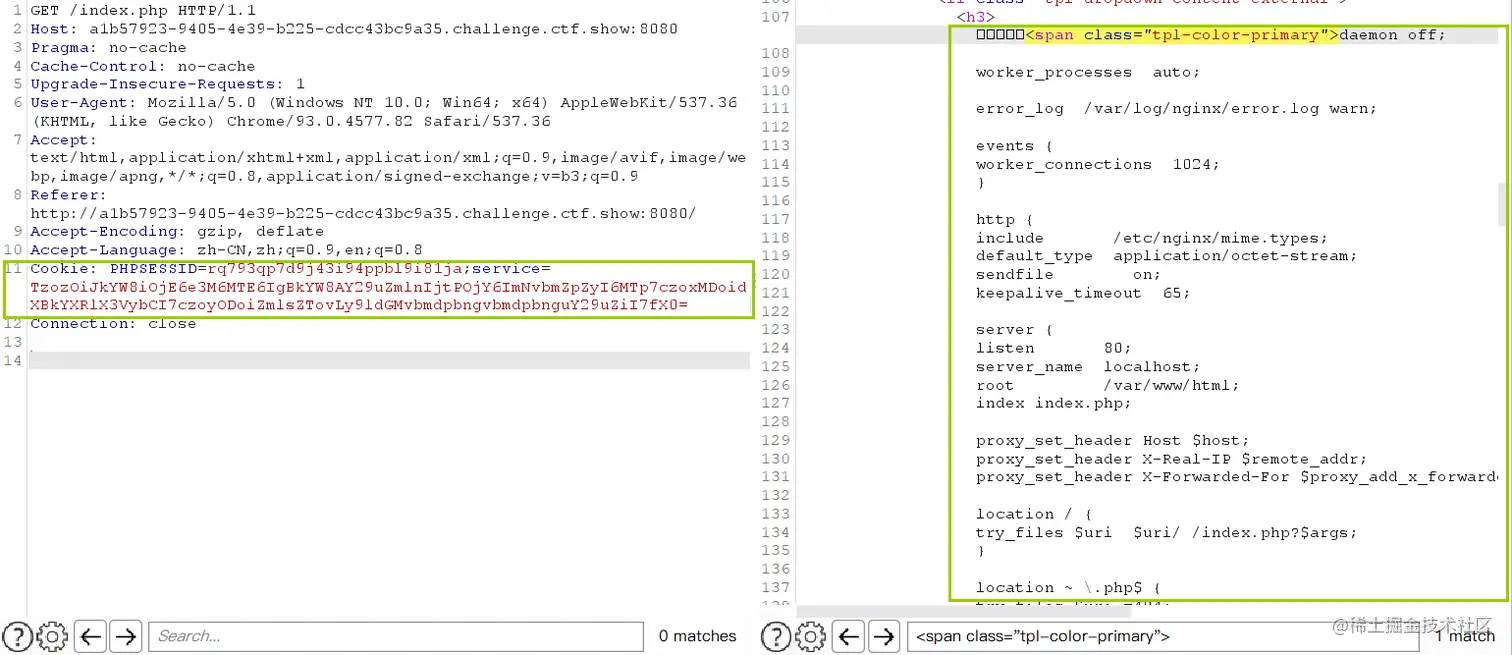The image size is (1512, 655).
Task: Open request pane search settings gear
Action: click(x=52, y=636)
